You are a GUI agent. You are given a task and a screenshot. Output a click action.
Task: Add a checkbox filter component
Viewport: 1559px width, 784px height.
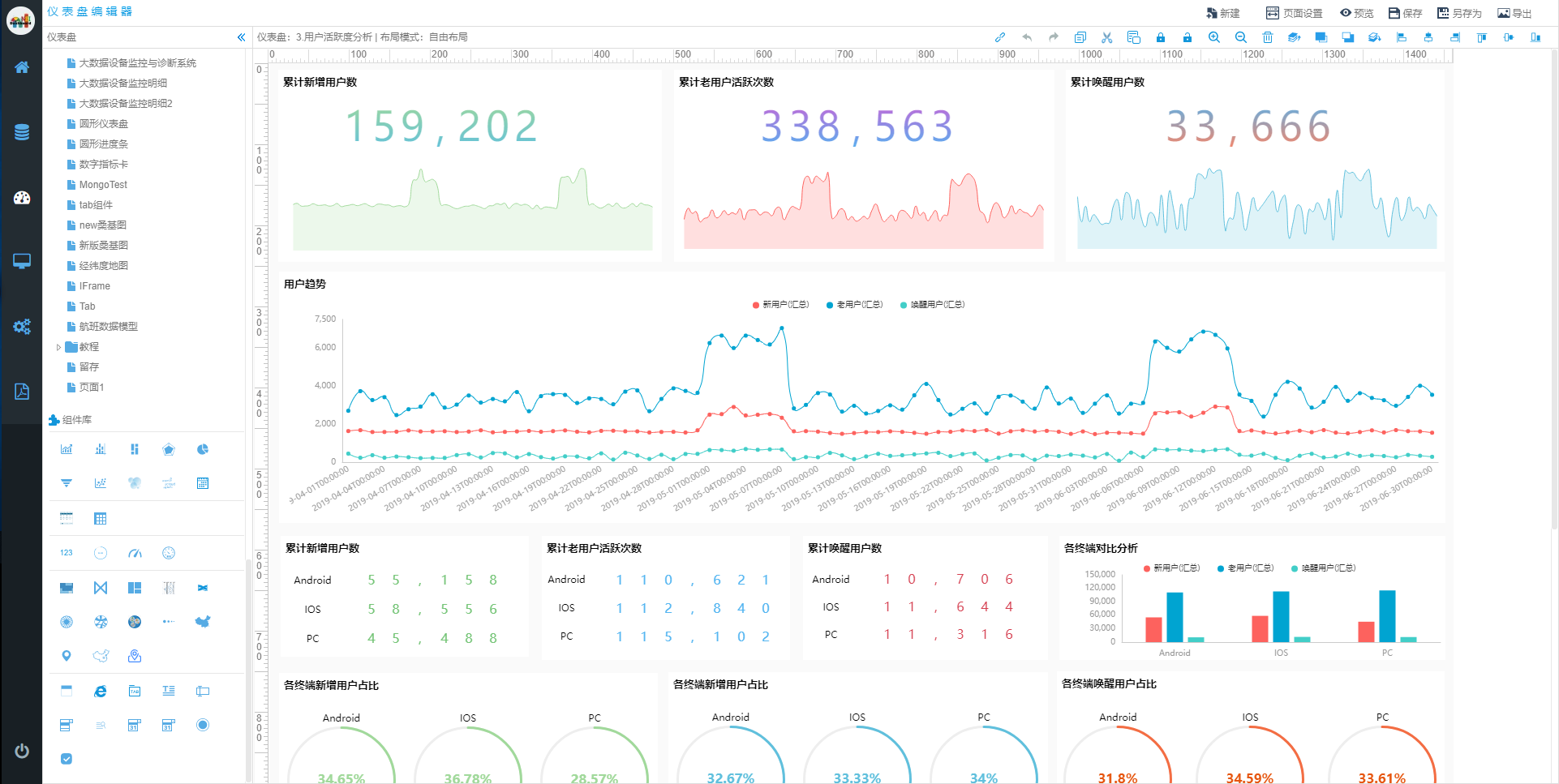67,759
